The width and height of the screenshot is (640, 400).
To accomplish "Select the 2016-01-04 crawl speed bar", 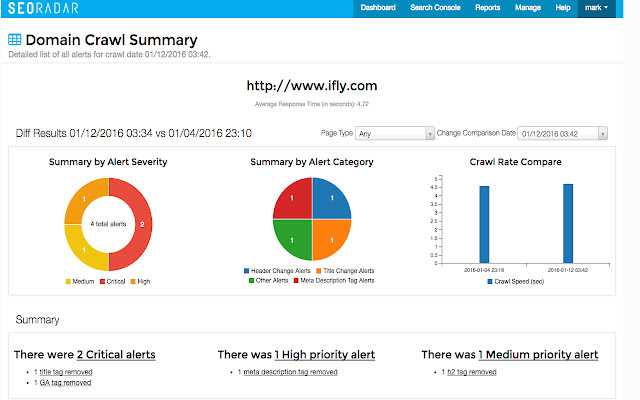I will (484, 224).
